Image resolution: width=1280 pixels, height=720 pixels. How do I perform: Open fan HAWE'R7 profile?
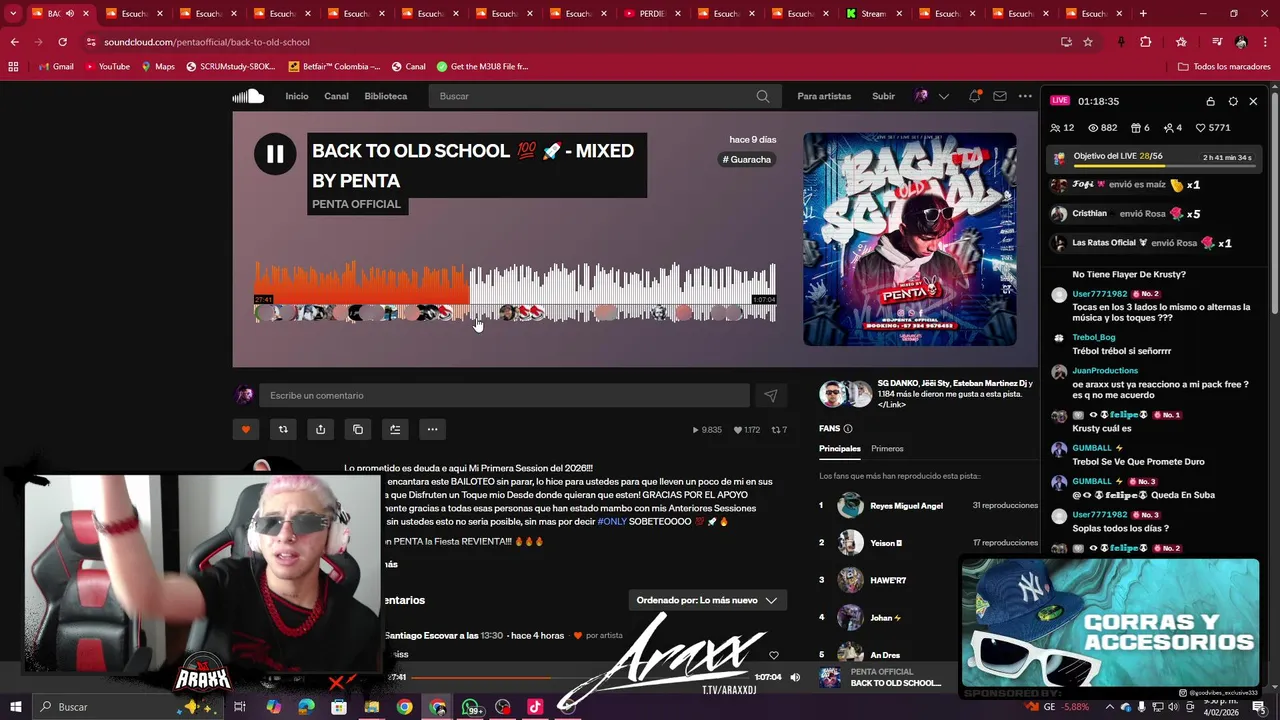coord(888,580)
